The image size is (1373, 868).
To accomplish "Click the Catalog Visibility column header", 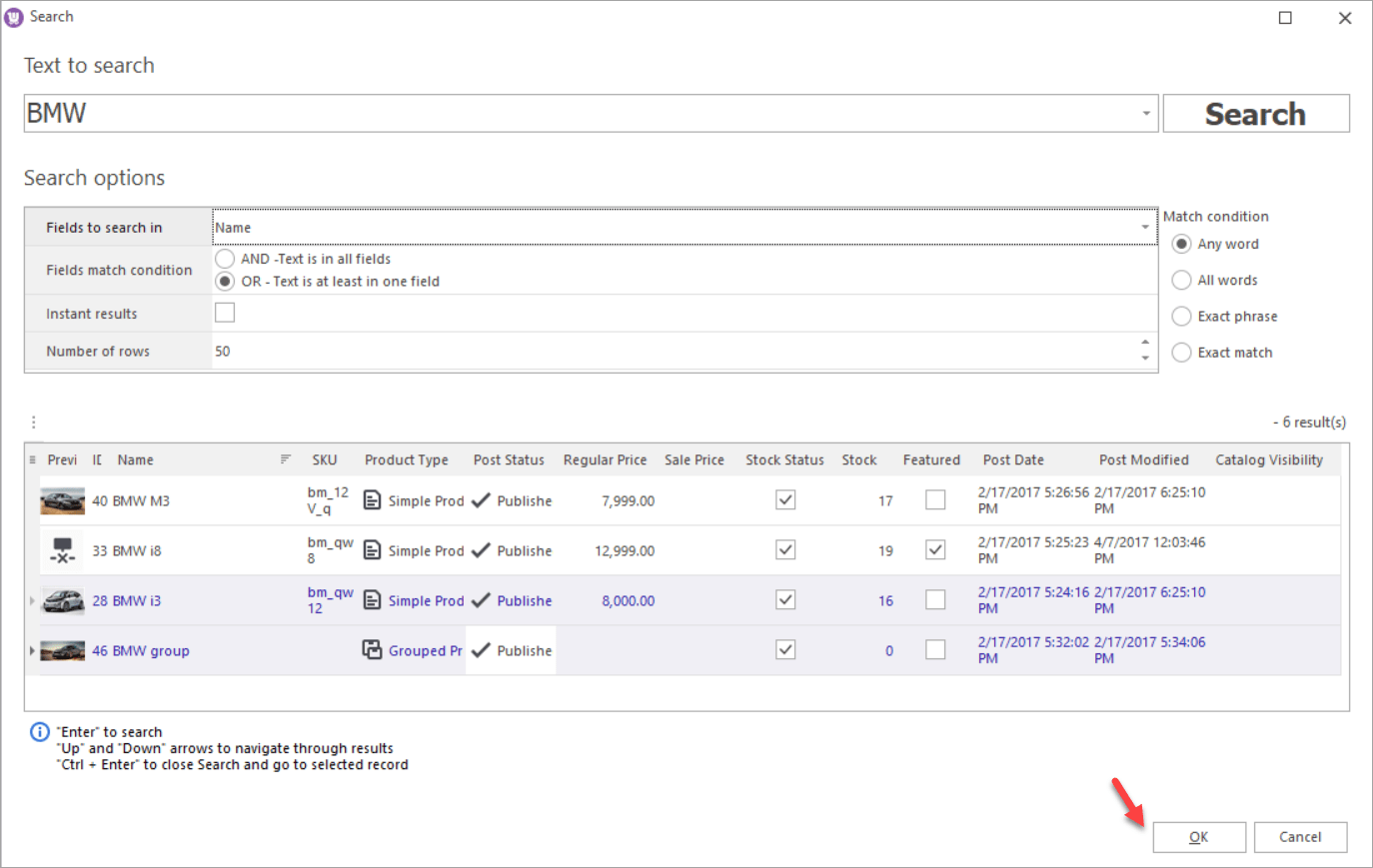I will pyautogui.click(x=1269, y=460).
